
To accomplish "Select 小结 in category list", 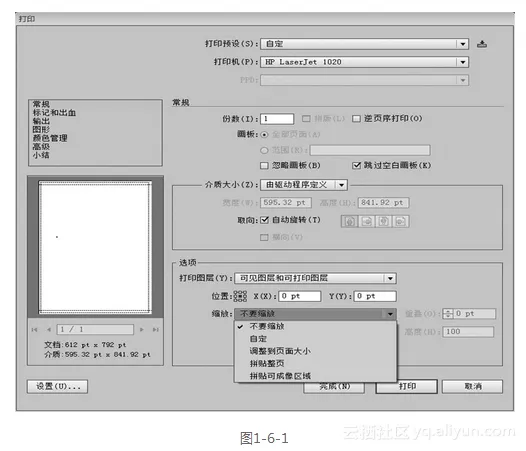I will point(41,155).
